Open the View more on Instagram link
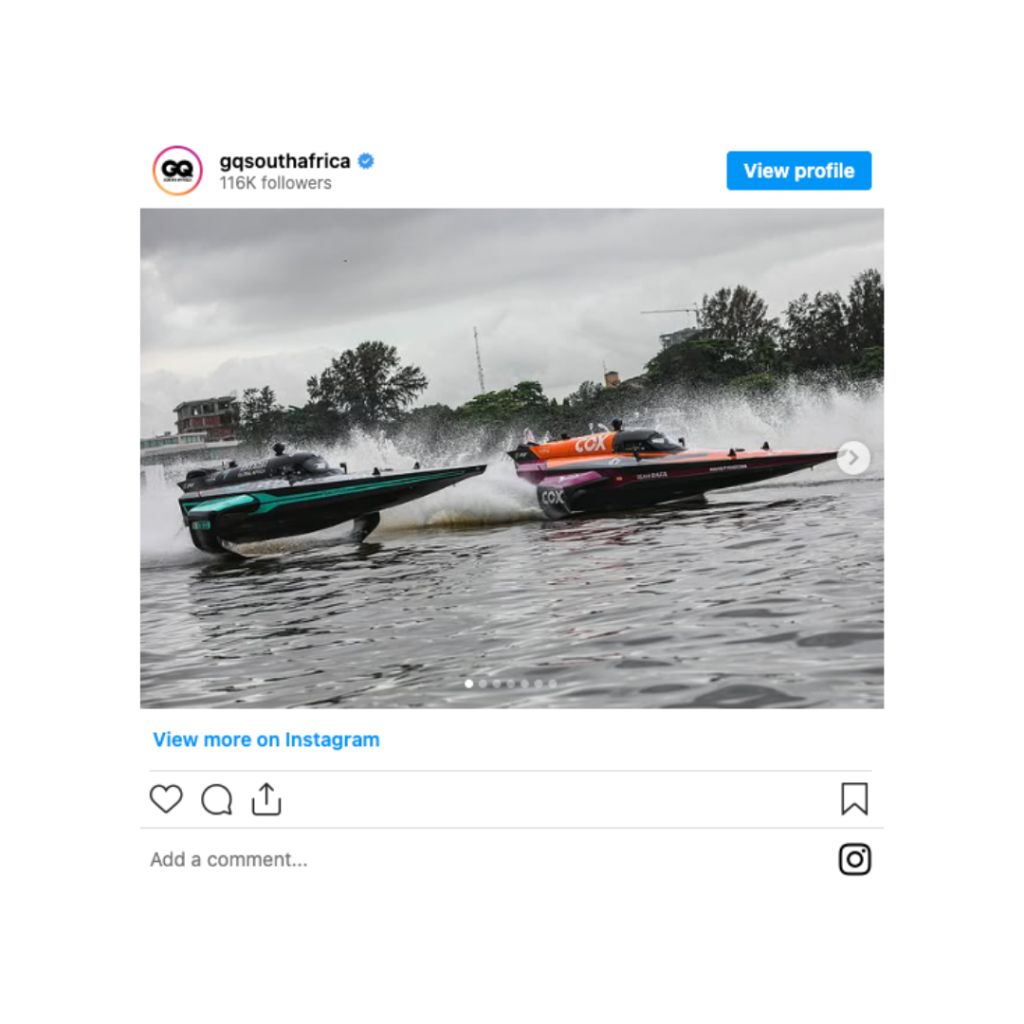Viewport: 1024px width, 1024px height. (x=266, y=739)
